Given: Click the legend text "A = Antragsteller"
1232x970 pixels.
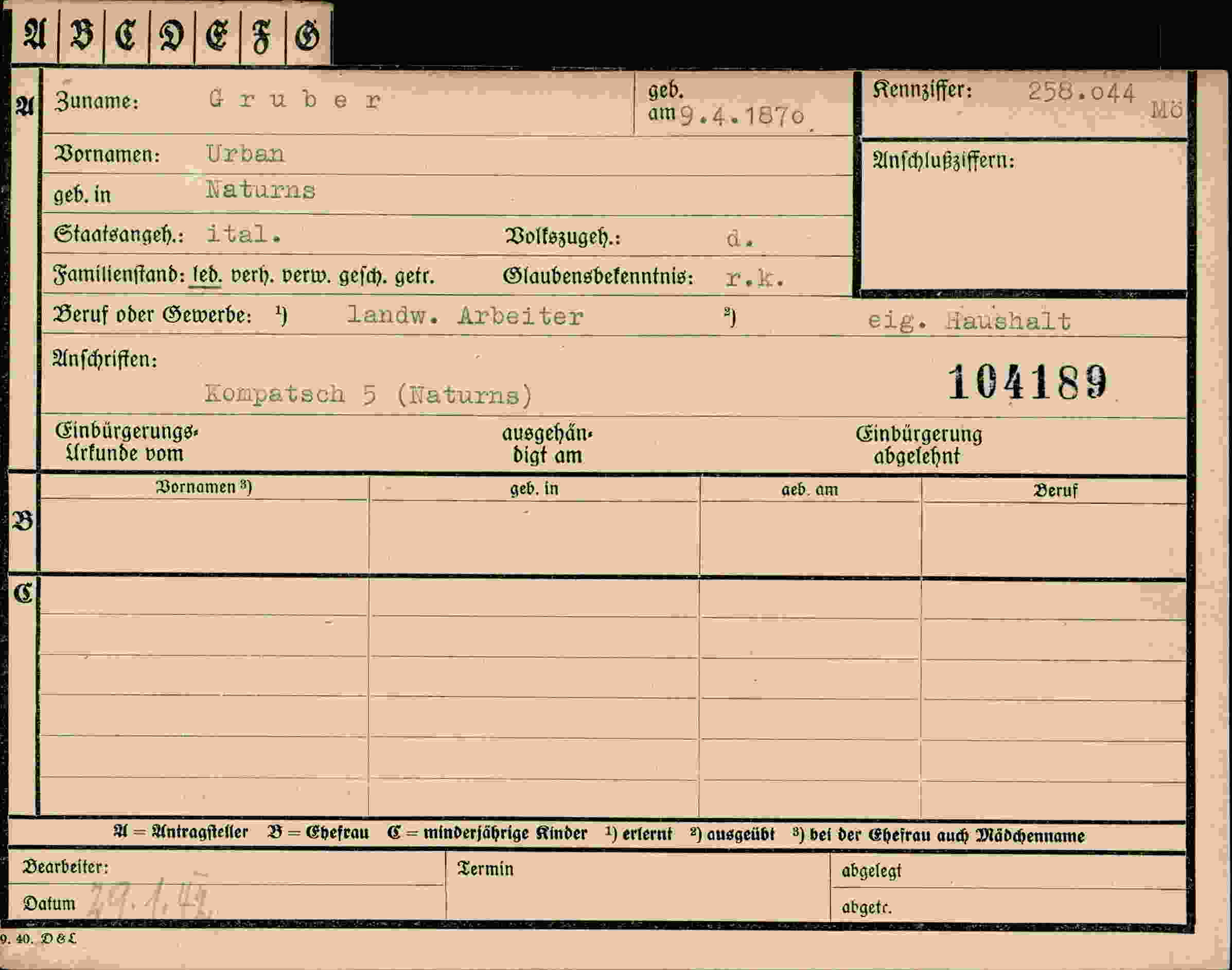Looking at the screenshot, I should pos(181,833).
